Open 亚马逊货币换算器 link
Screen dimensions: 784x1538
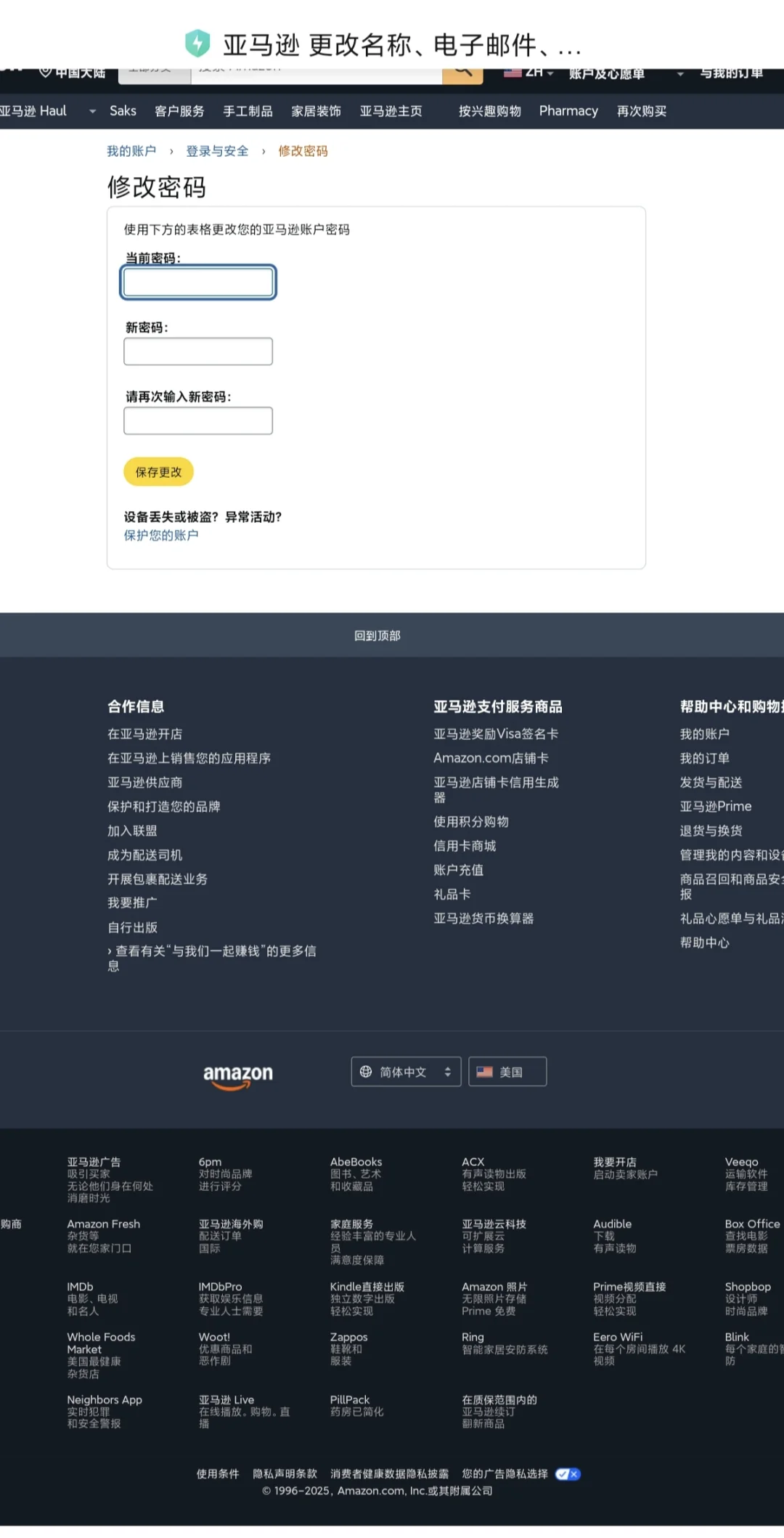[483, 918]
